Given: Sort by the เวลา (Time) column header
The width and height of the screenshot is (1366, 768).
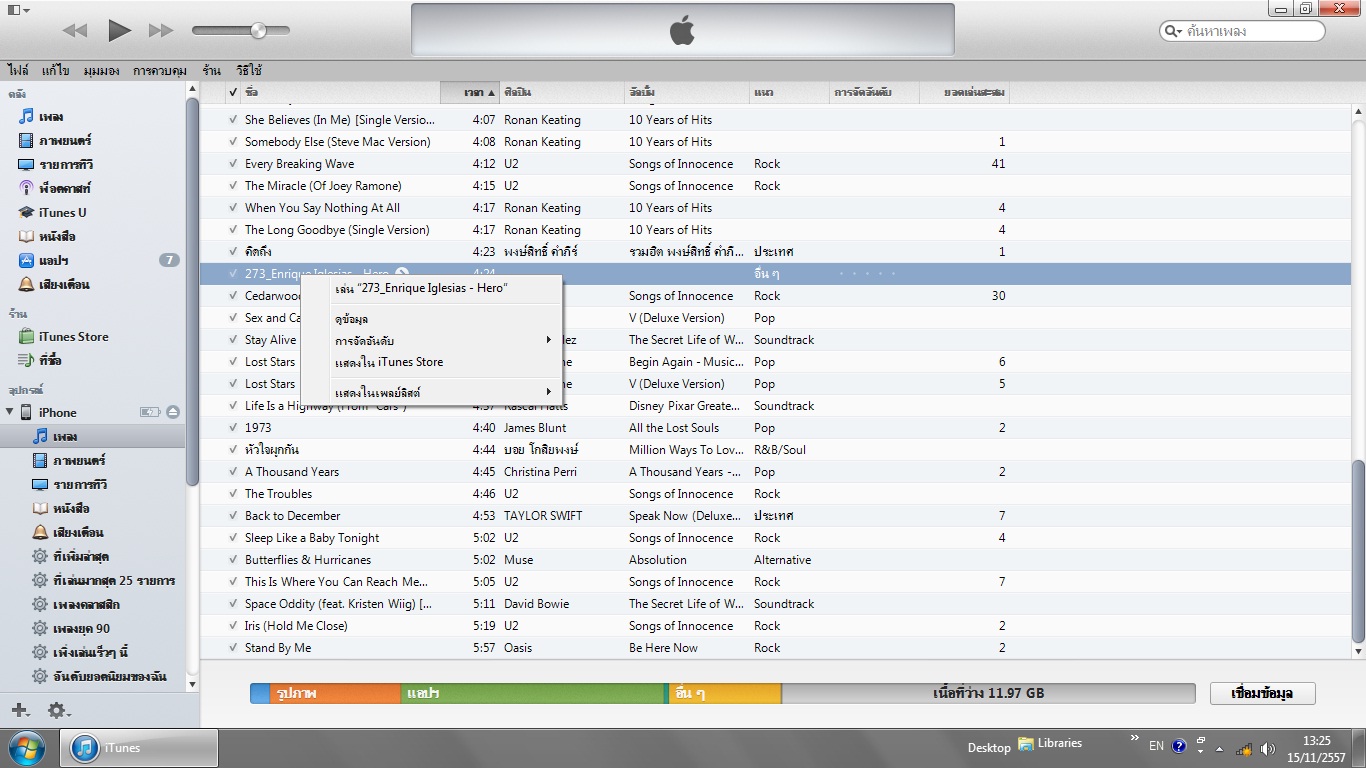Looking at the screenshot, I should tap(470, 92).
